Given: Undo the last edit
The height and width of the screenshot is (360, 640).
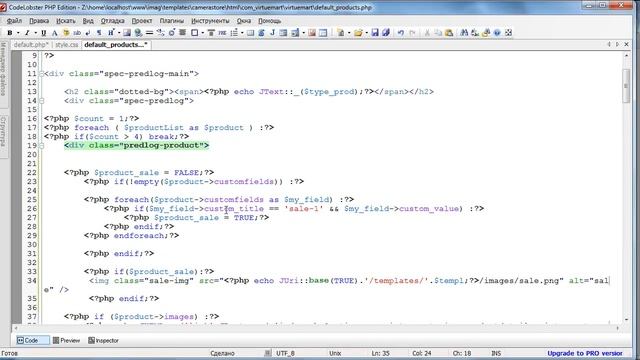Looking at the screenshot, I should tap(401, 33).
